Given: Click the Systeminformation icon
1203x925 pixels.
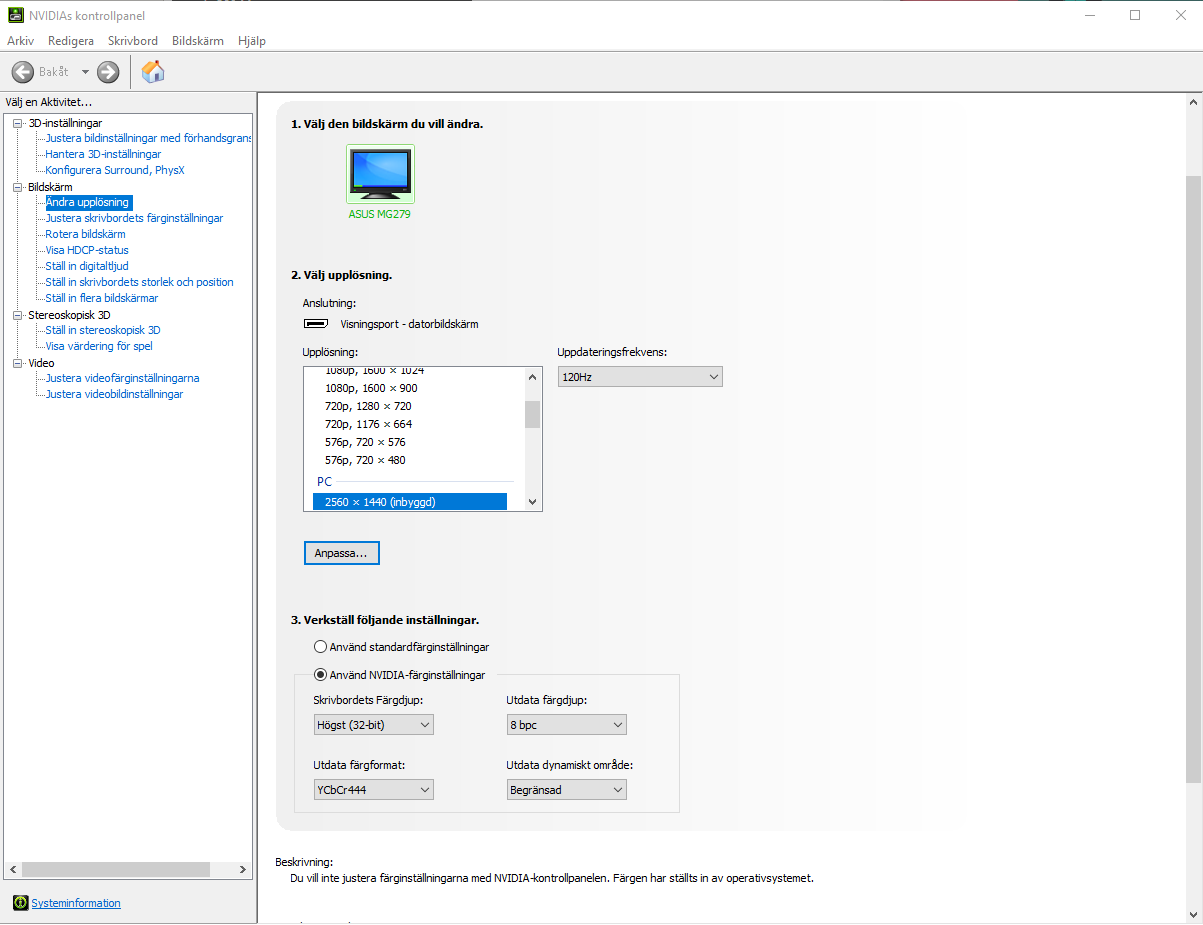Looking at the screenshot, I should click(20, 903).
